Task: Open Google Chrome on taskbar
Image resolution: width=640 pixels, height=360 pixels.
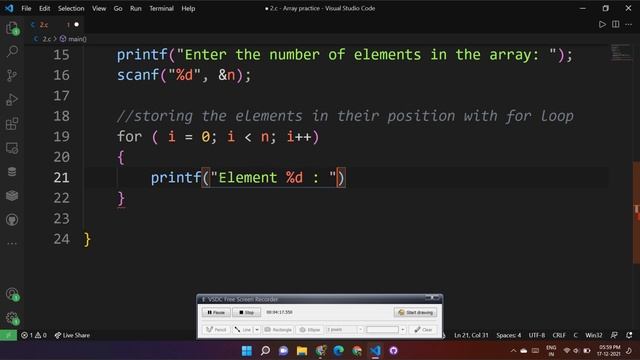Action: (x=357, y=351)
